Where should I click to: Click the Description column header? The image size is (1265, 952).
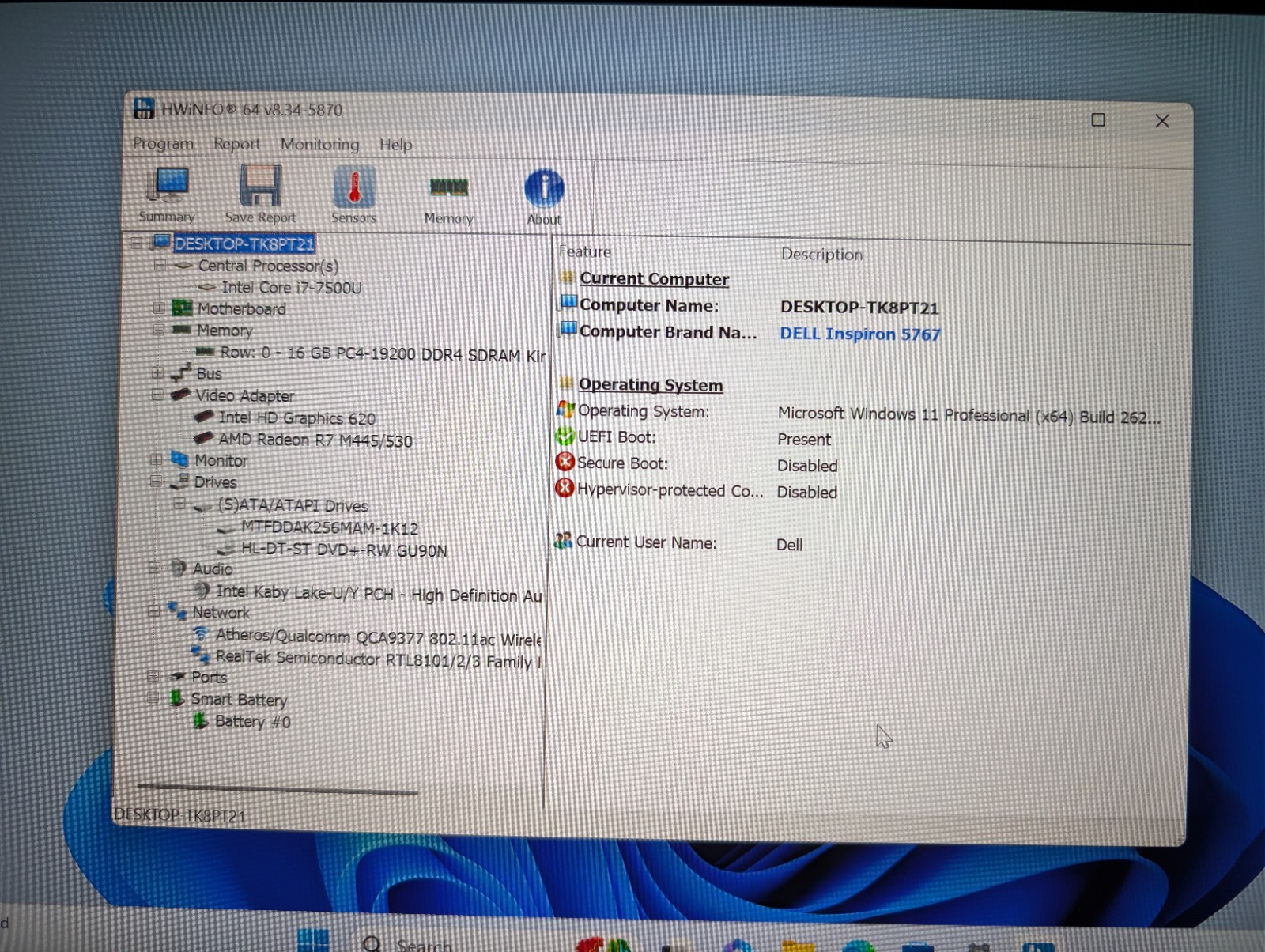click(x=821, y=254)
